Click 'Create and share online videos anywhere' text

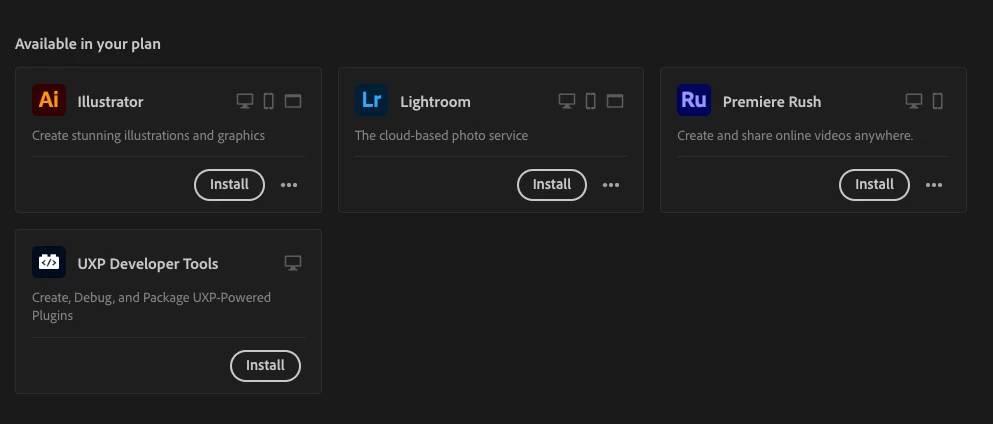(795, 135)
